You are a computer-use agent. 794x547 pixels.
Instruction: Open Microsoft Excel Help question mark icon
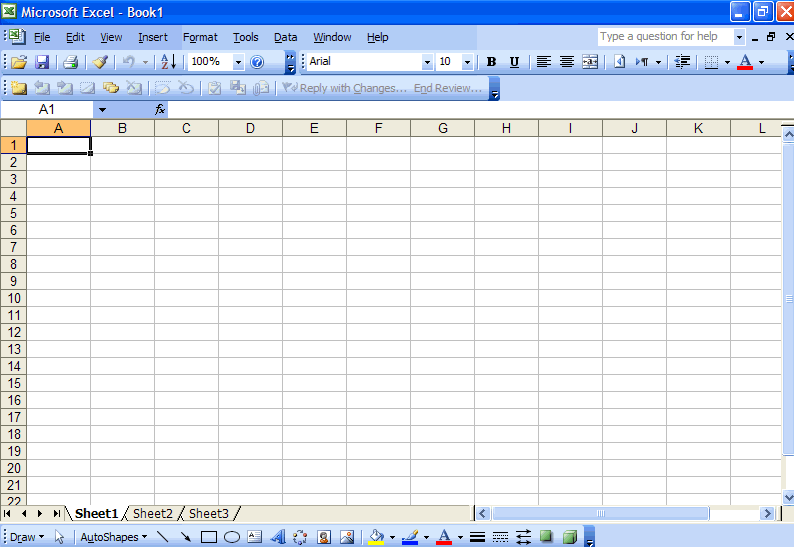[x=257, y=62]
